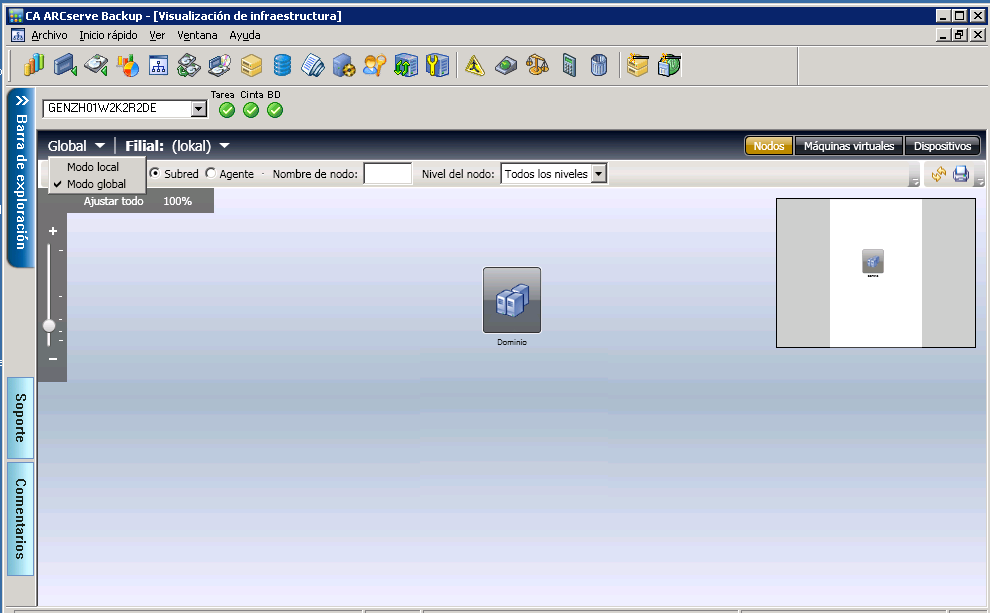Open the Comentarios side panel tab
This screenshot has width=990, height=613.
pyautogui.click(x=20, y=519)
